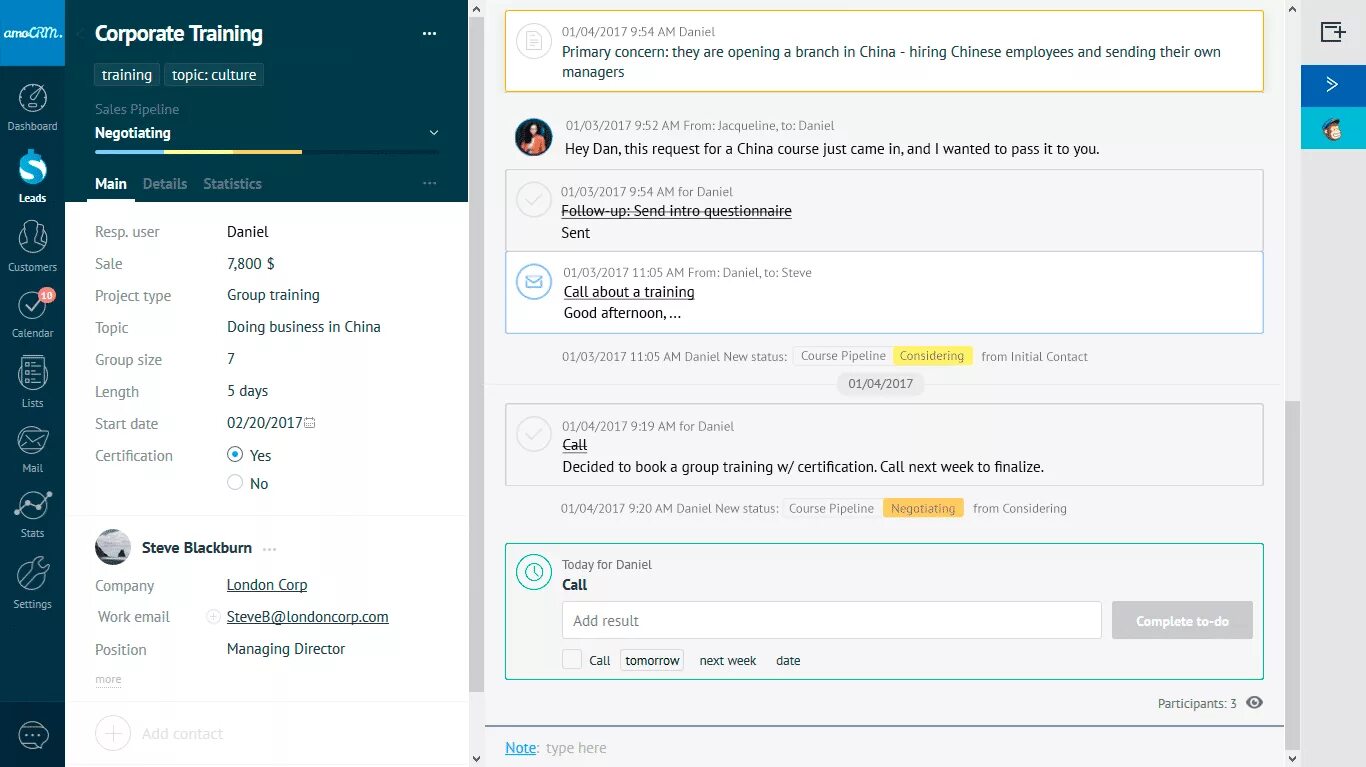1366x767 pixels.
Task: Click the Position value Managing Director
Action: point(286,649)
